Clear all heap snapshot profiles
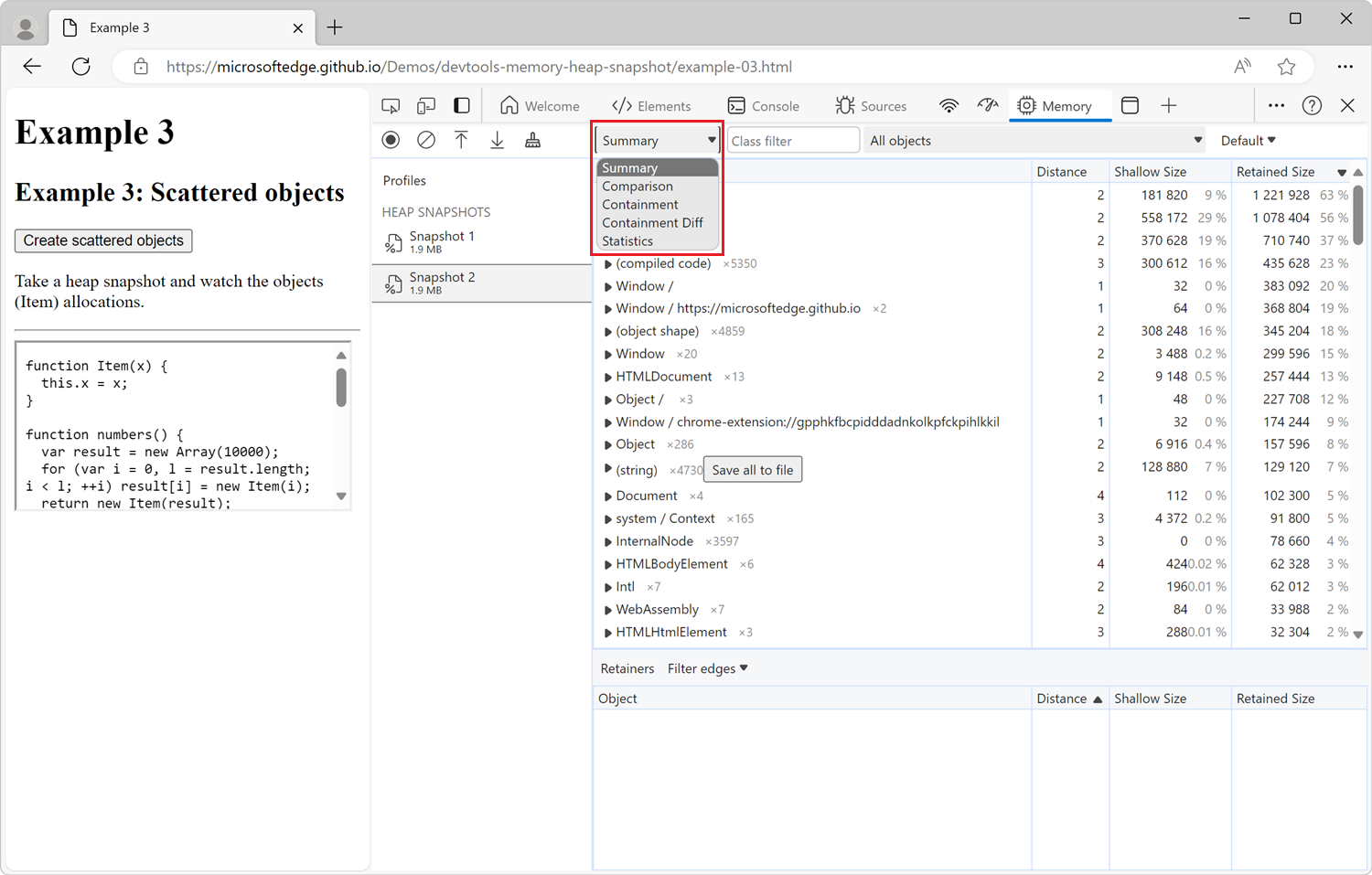The width and height of the screenshot is (1372, 875). (x=426, y=139)
